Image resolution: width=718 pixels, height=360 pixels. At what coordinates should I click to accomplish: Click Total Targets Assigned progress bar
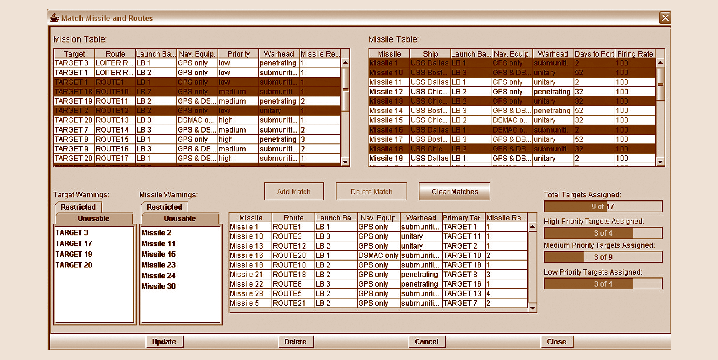tap(603, 207)
